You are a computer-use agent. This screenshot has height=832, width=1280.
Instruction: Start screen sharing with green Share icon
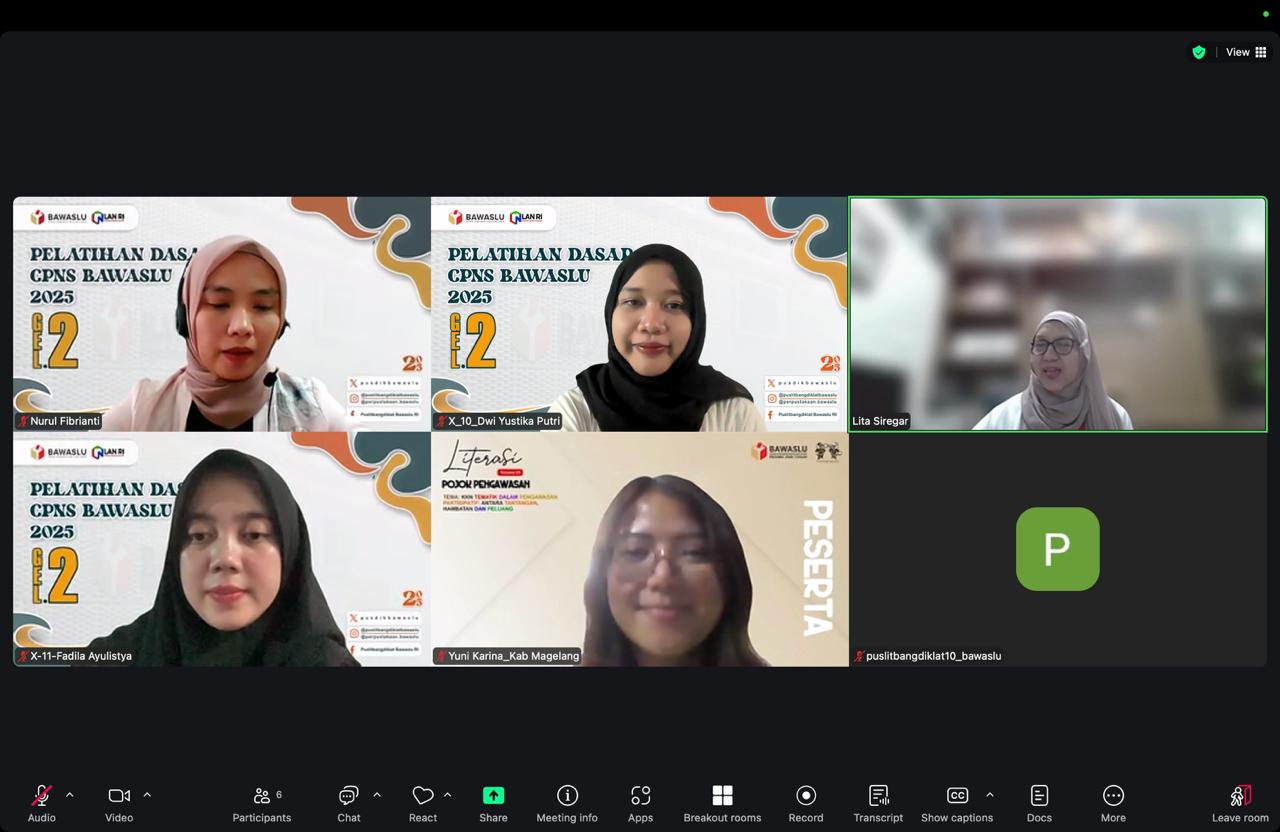(493, 796)
